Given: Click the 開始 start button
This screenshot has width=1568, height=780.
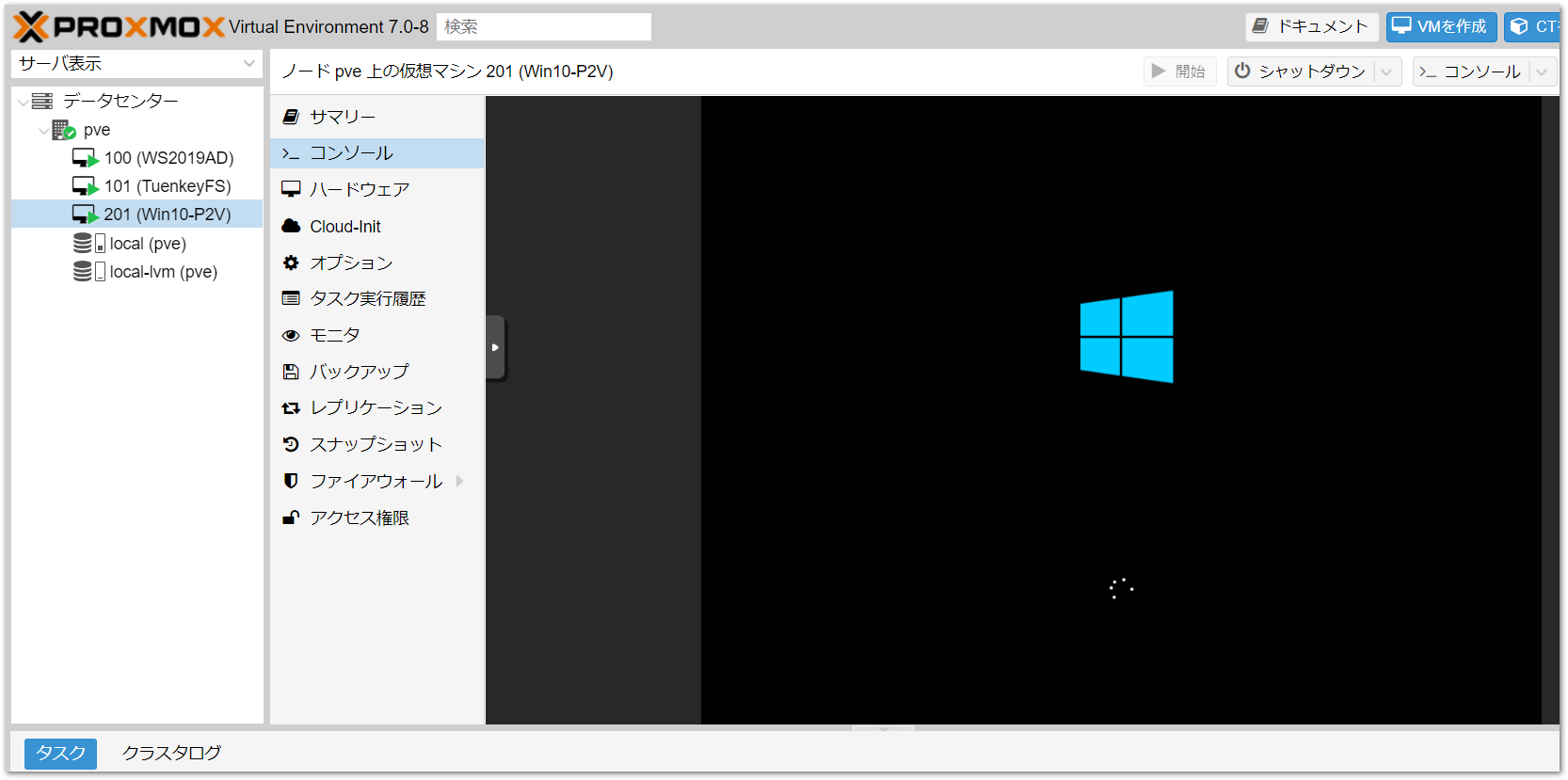Looking at the screenshot, I should [1179, 72].
